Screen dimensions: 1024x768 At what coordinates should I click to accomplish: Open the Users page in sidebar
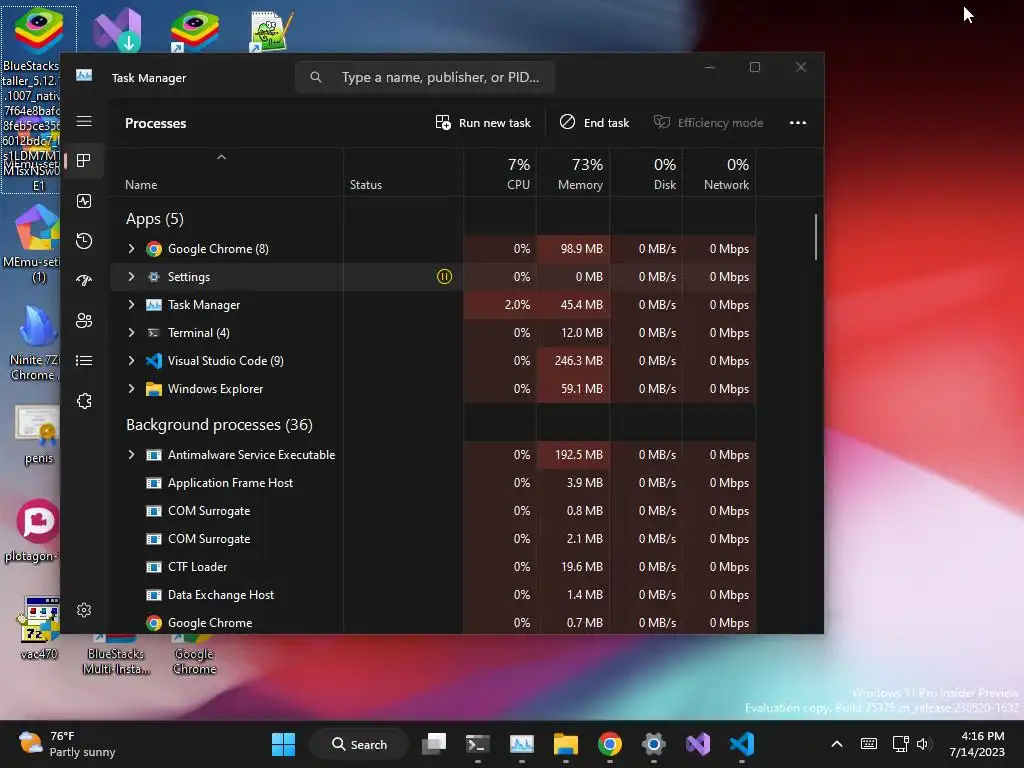click(84, 321)
